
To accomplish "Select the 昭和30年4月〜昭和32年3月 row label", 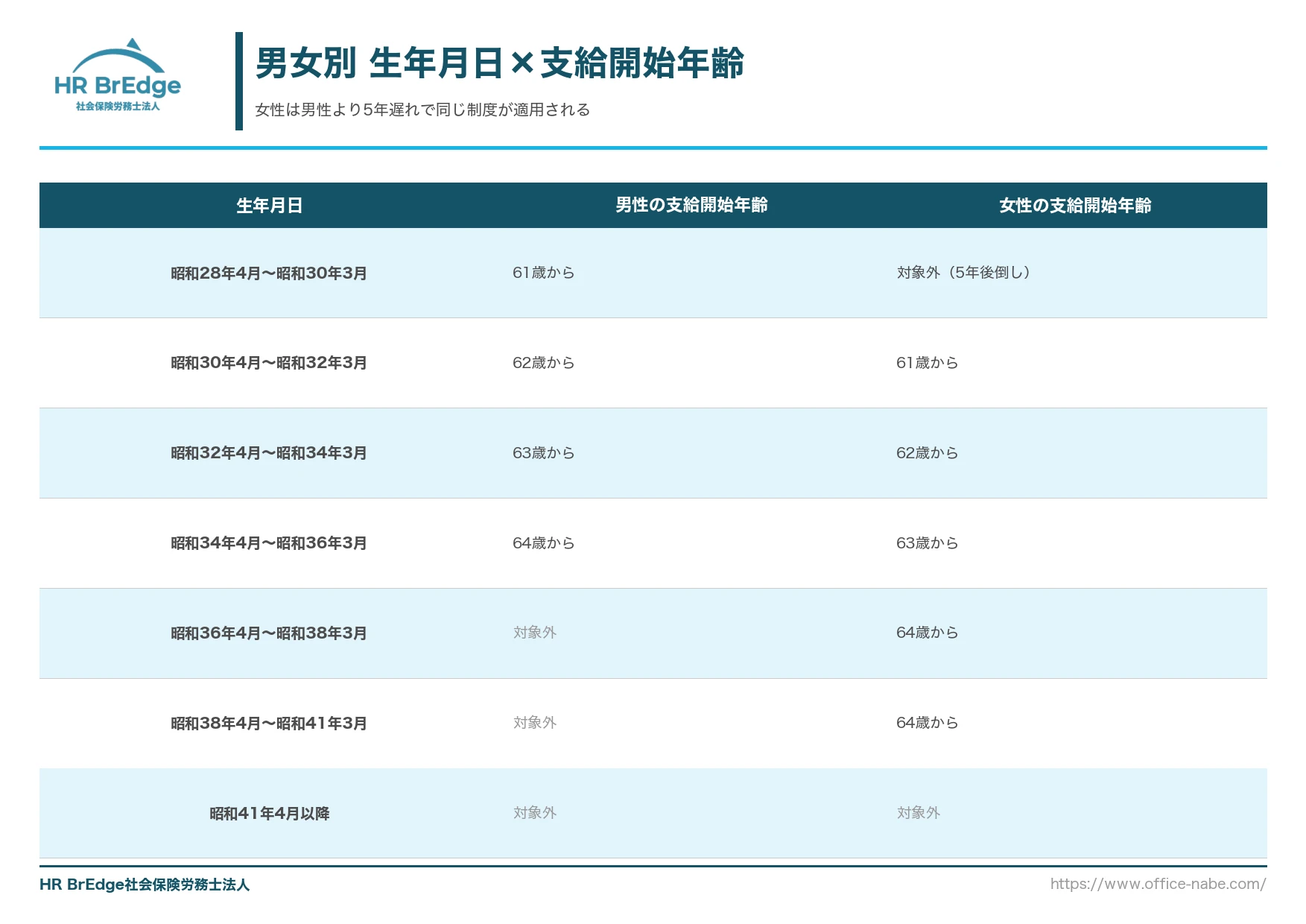I will tap(269, 363).
